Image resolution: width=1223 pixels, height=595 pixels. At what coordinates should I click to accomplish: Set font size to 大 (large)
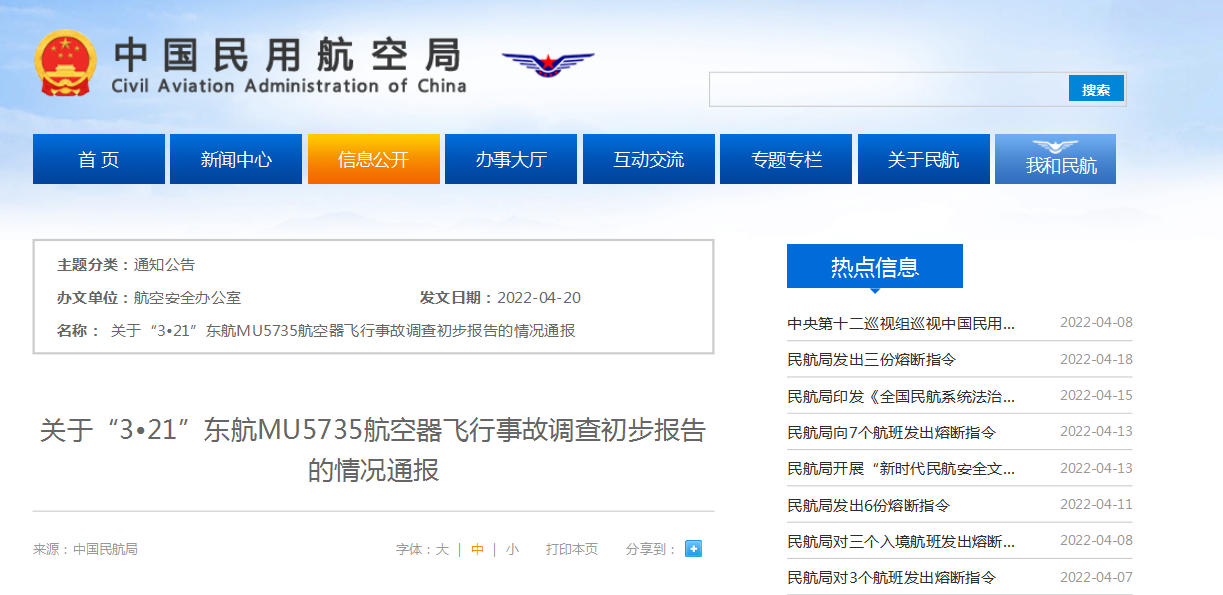point(442,549)
